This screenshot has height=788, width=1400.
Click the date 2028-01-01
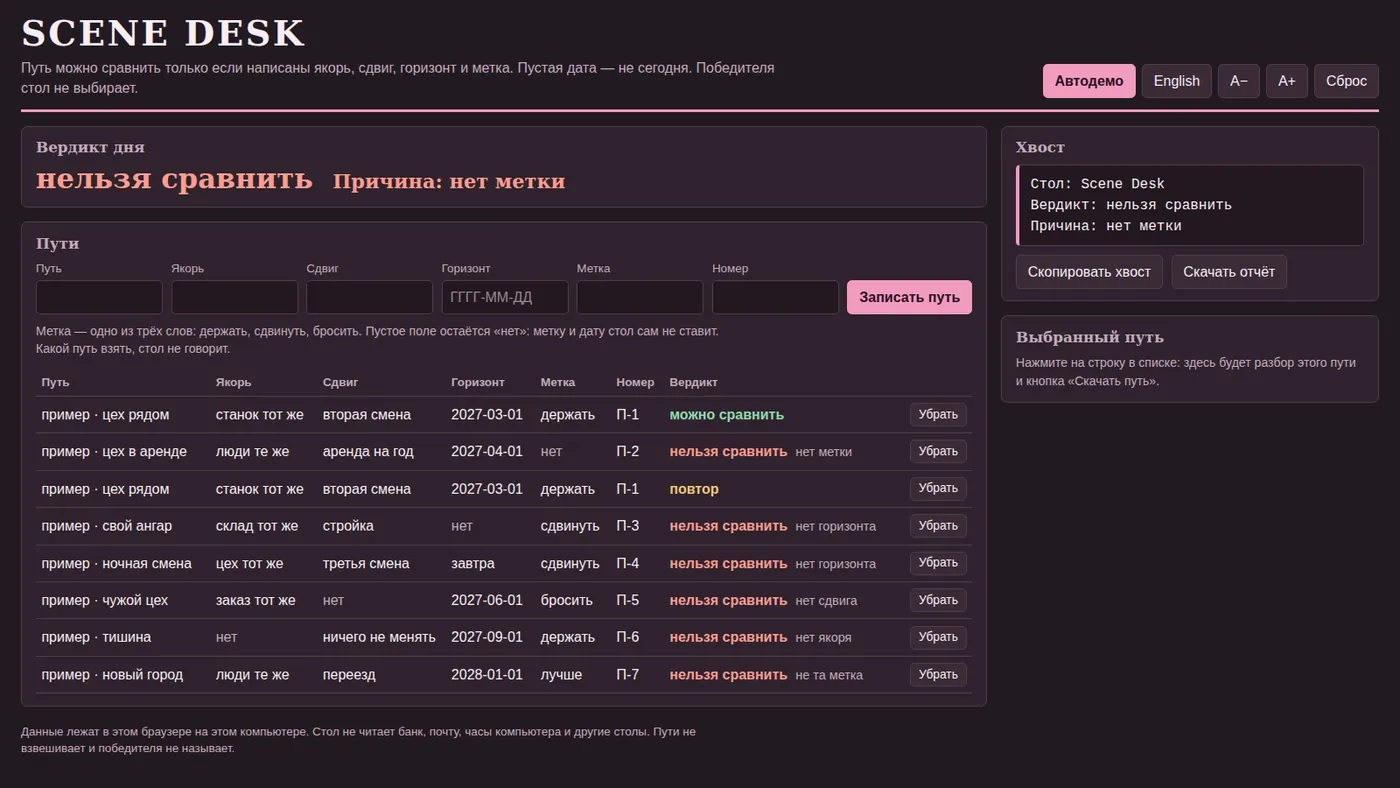pos(487,675)
